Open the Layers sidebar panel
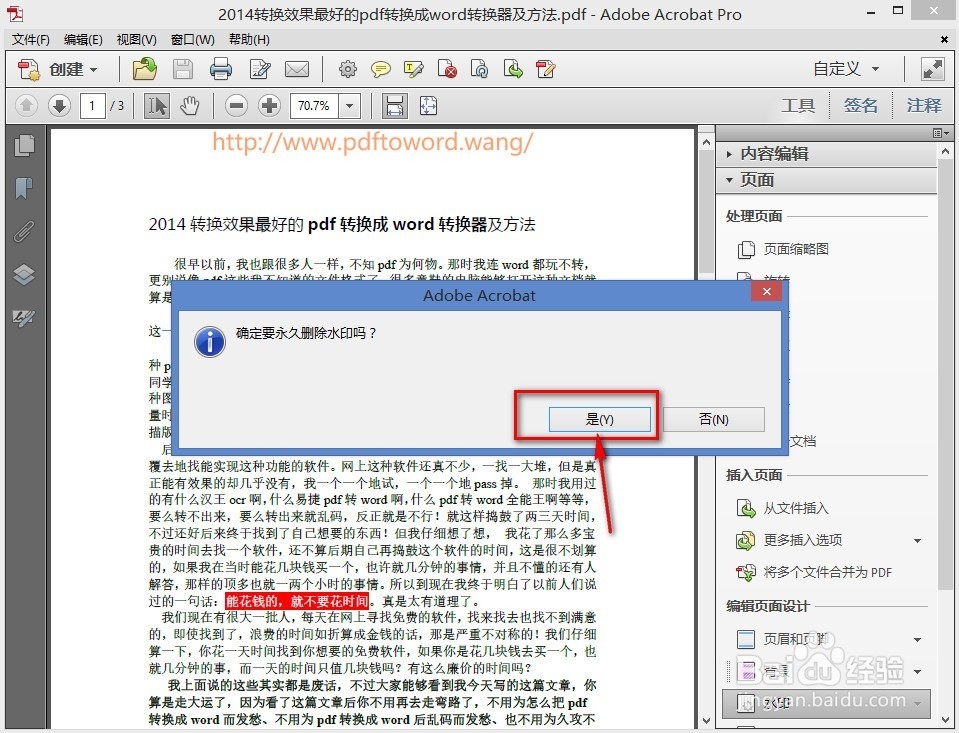 (x=24, y=275)
